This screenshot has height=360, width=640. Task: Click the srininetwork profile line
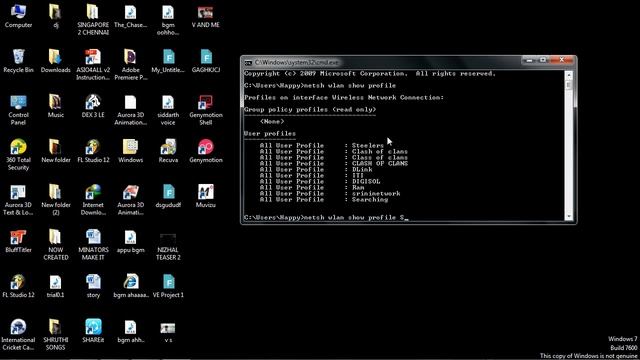330,193
